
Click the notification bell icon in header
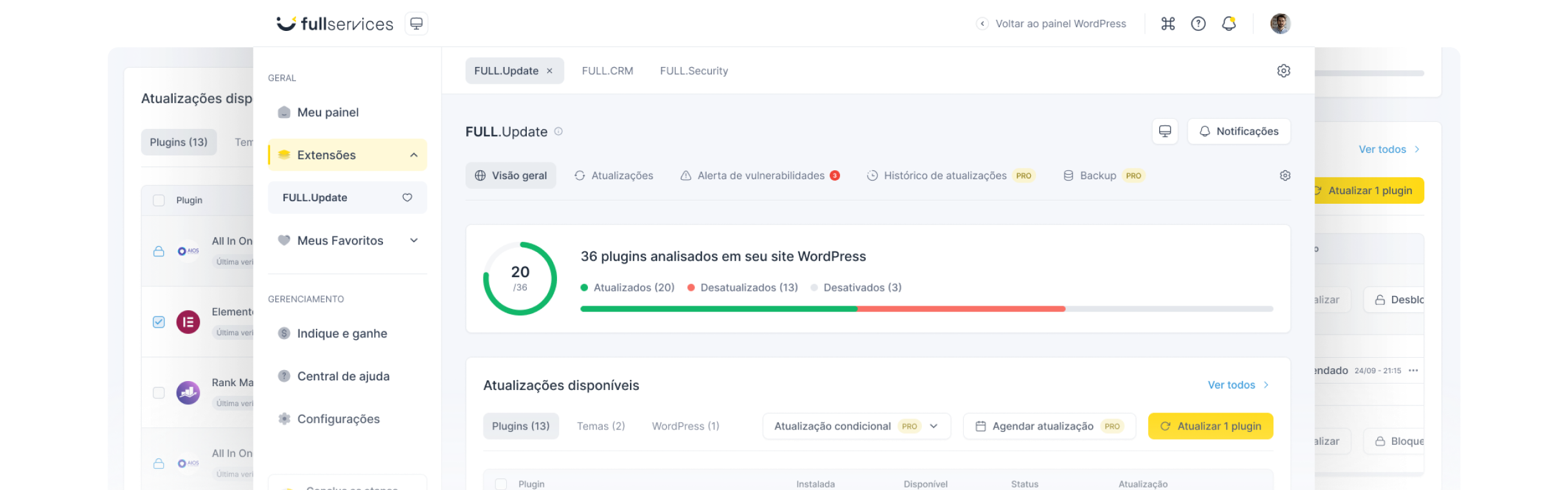tap(1229, 24)
